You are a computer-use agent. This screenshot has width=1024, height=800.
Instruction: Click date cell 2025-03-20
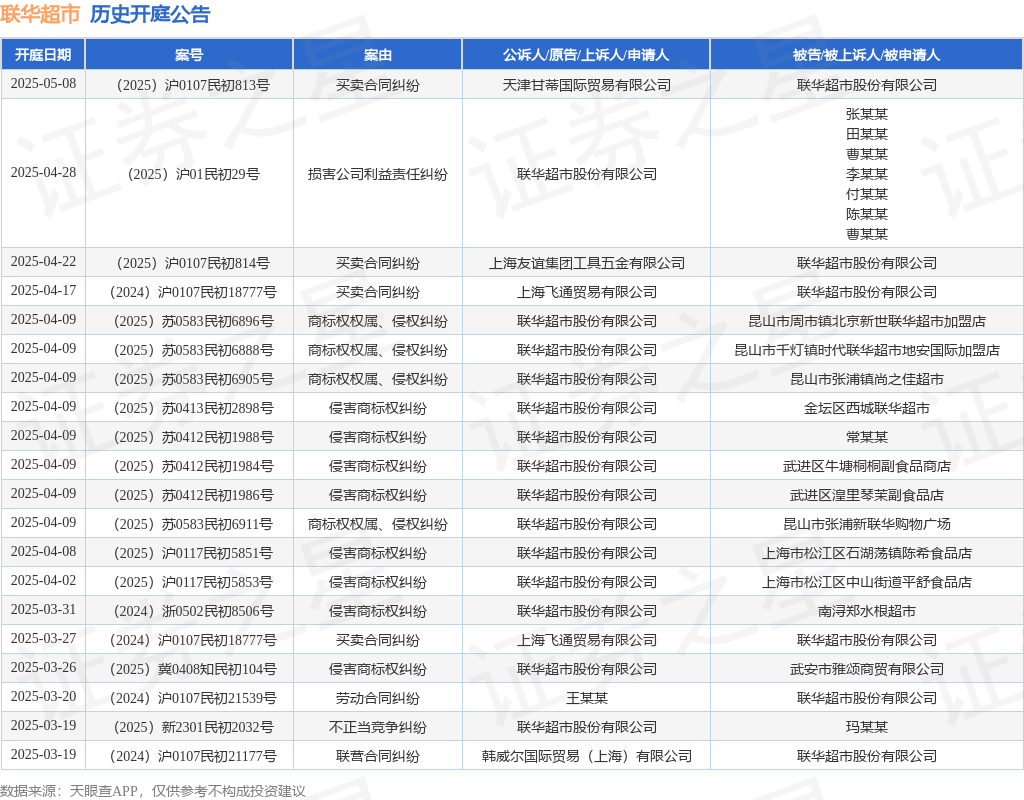43,697
